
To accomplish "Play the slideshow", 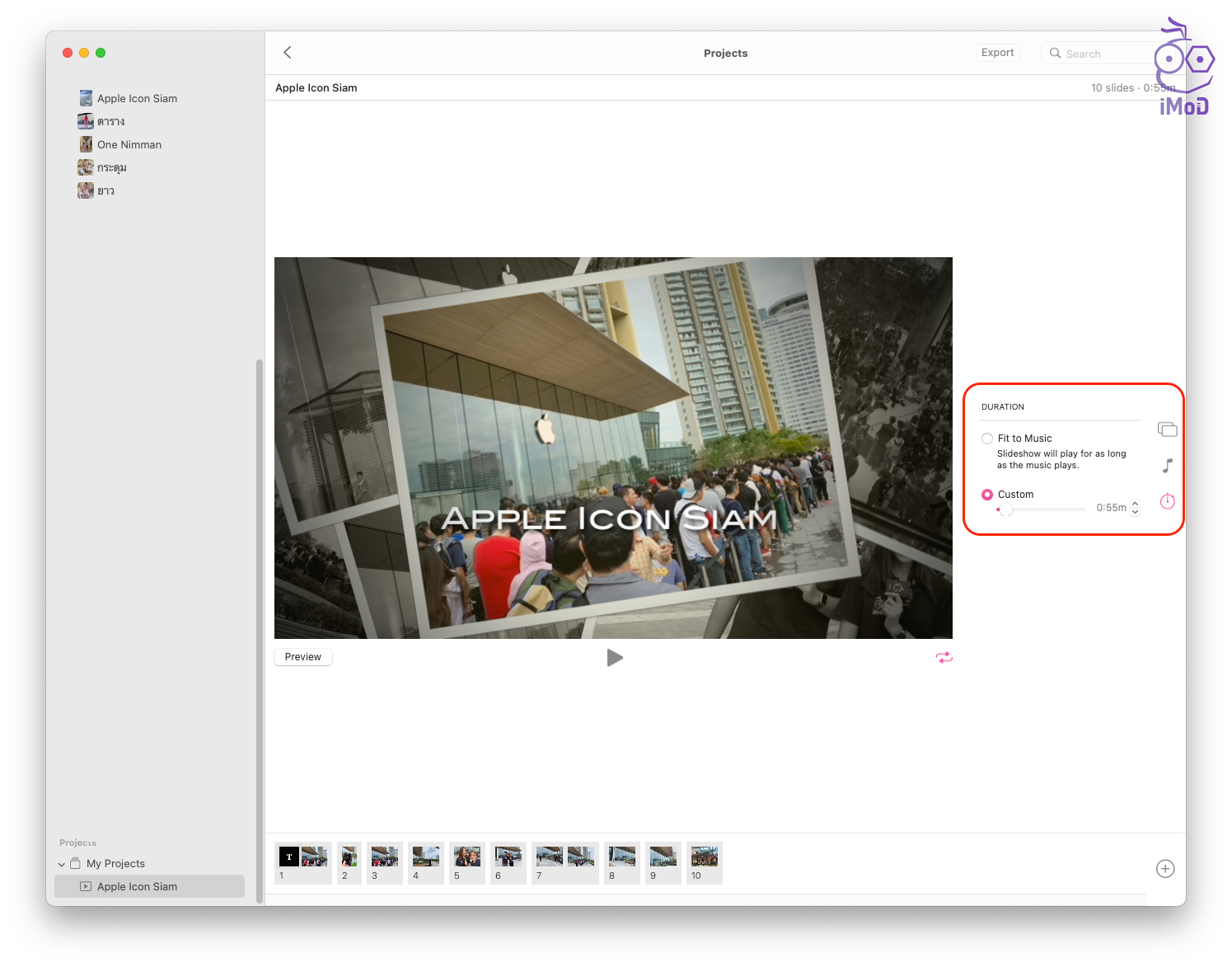I will pos(615,658).
